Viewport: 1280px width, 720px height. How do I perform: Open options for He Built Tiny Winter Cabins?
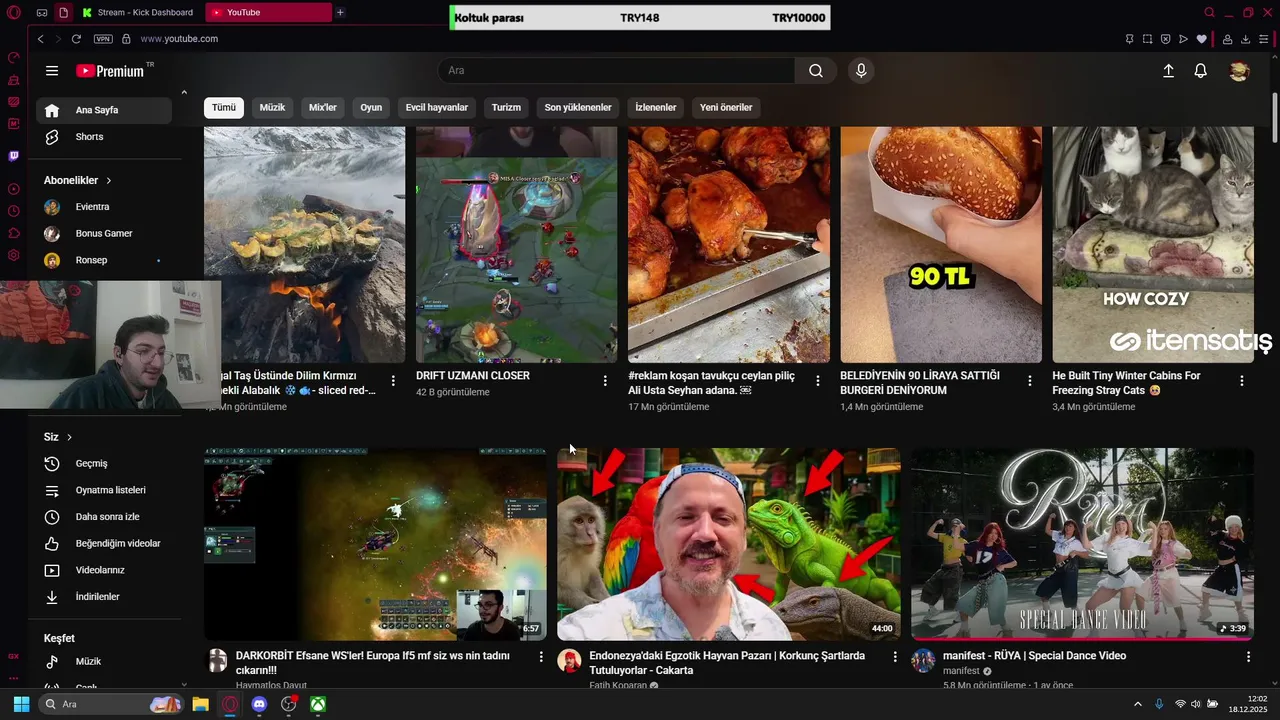1242,381
